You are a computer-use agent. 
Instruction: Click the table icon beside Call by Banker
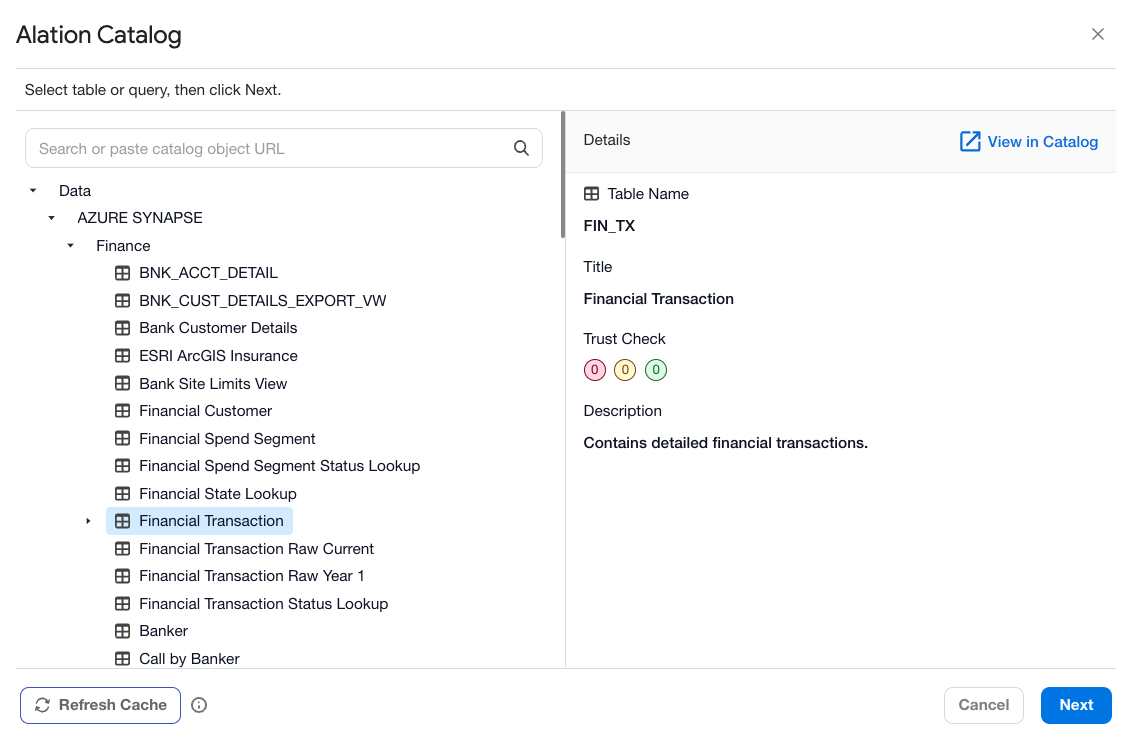coord(123,658)
